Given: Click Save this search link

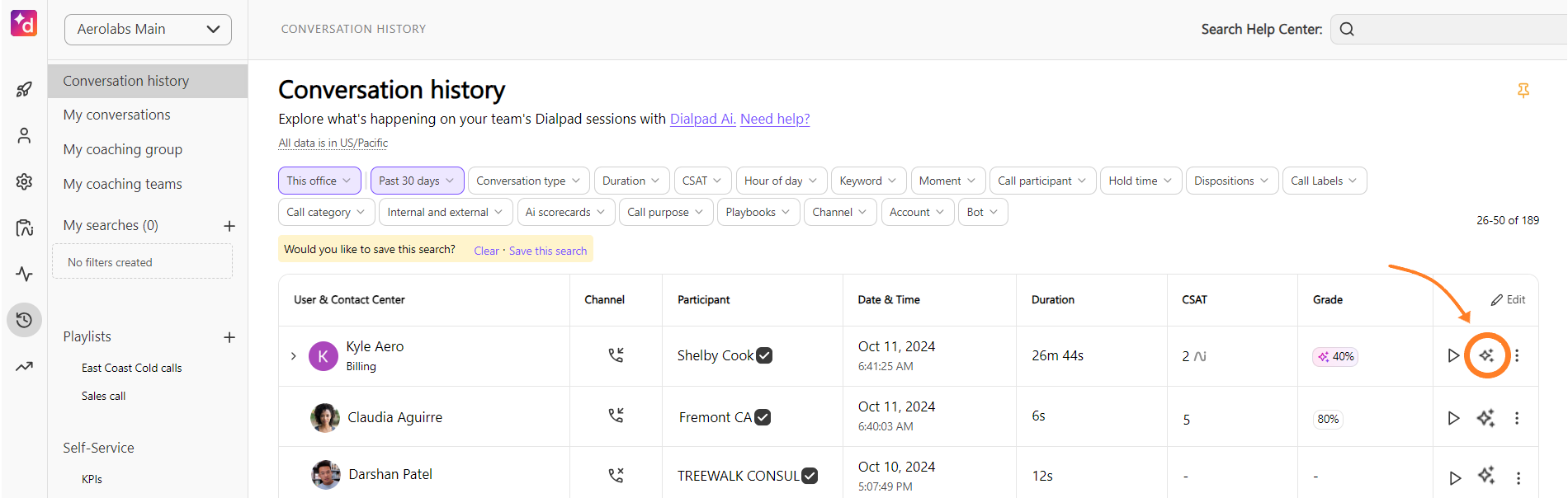Looking at the screenshot, I should [x=548, y=251].
